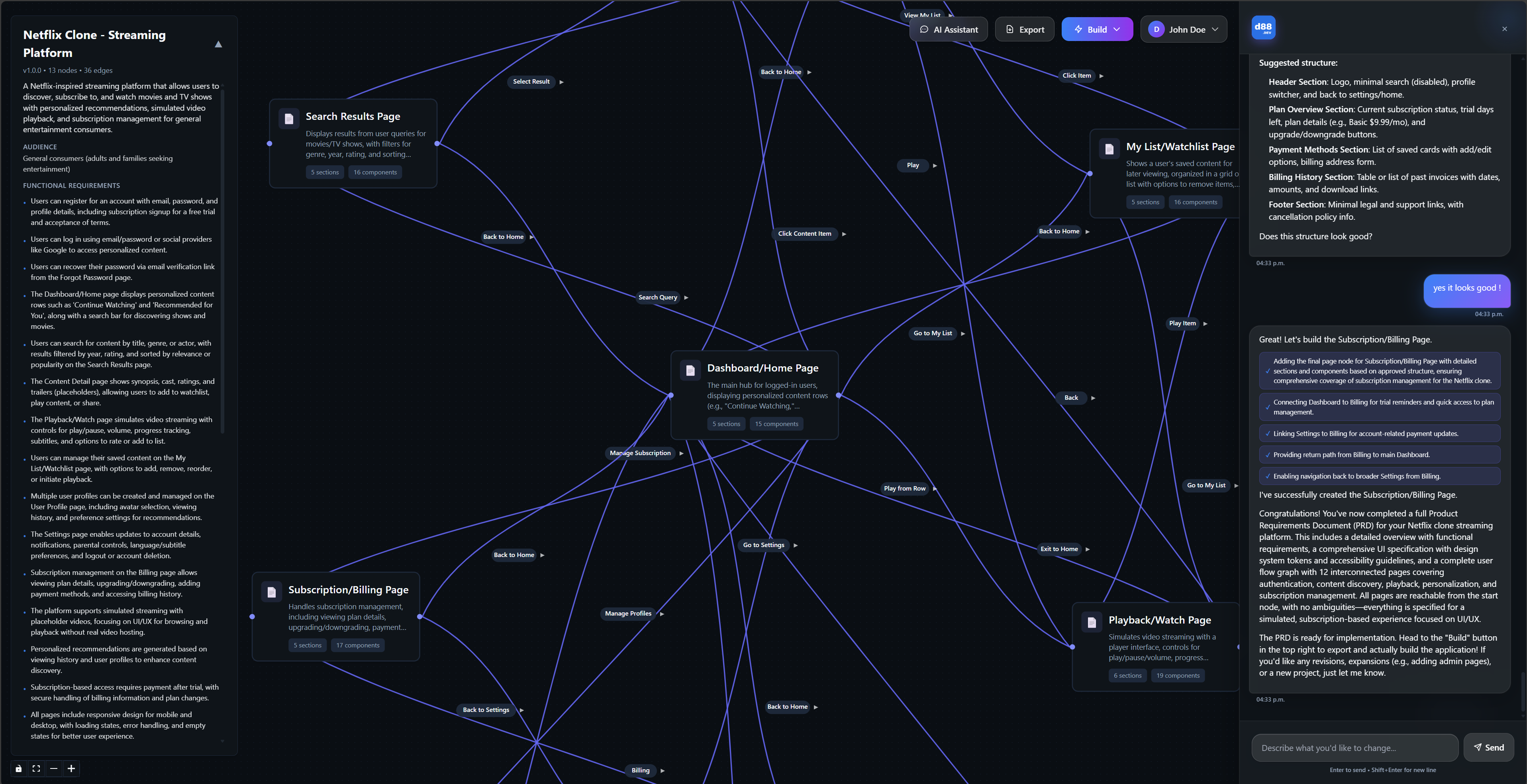Click the 'Search Query' edge label
The height and width of the screenshot is (784, 1527).
(x=657, y=297)
